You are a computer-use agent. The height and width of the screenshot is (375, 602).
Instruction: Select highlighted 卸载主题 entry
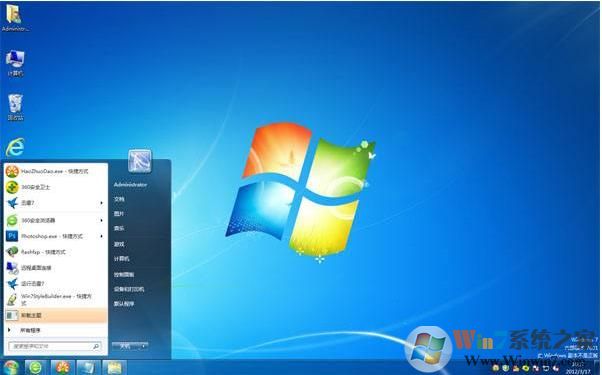pos(56,315)
